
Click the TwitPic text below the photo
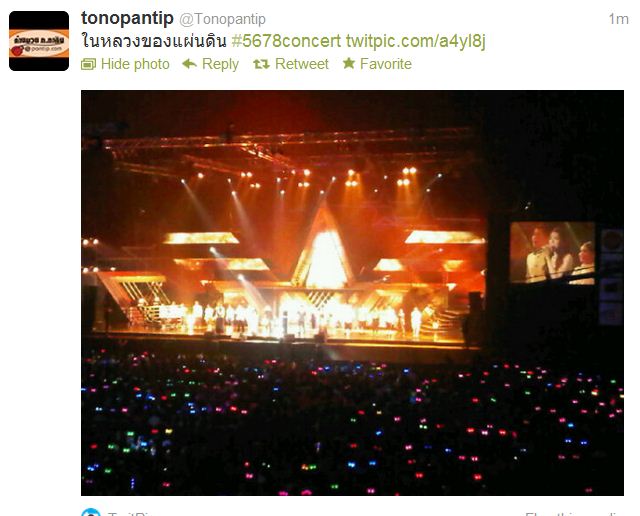click(x=130, y=513)
